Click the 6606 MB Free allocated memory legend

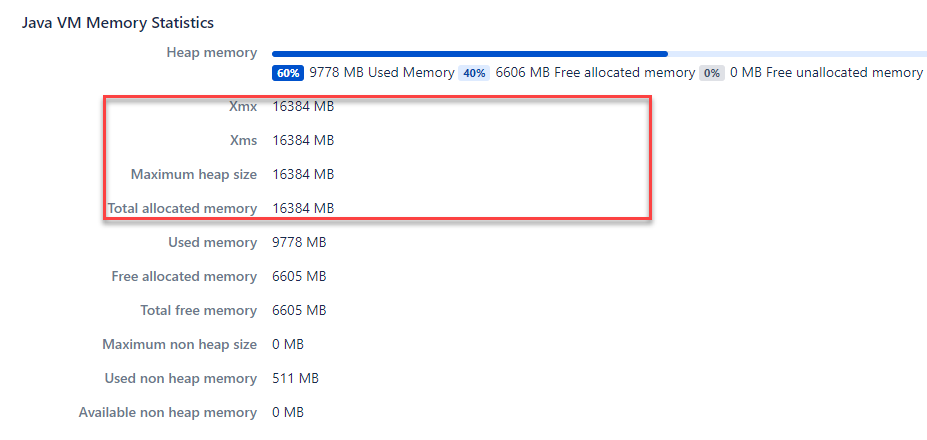tap(595, 73)
